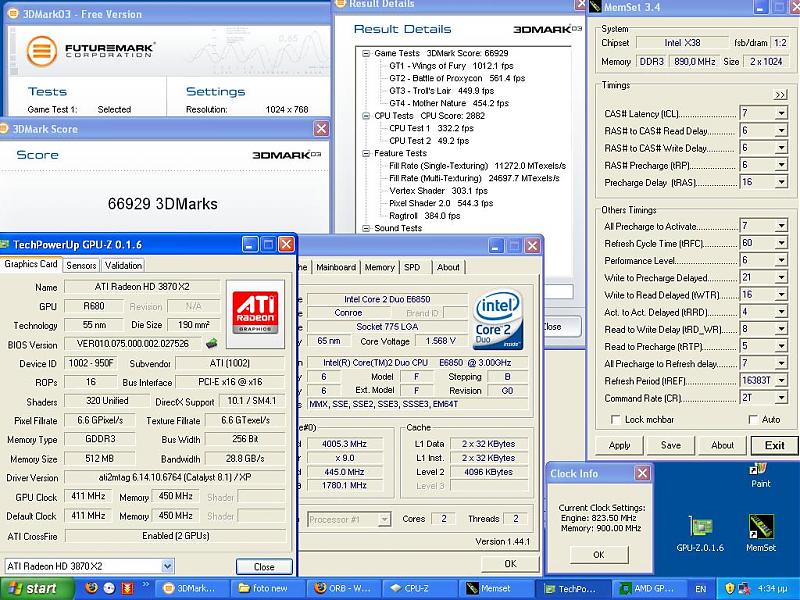
Task: Open the About tab in CPU-Z
Action: (448, 267)
